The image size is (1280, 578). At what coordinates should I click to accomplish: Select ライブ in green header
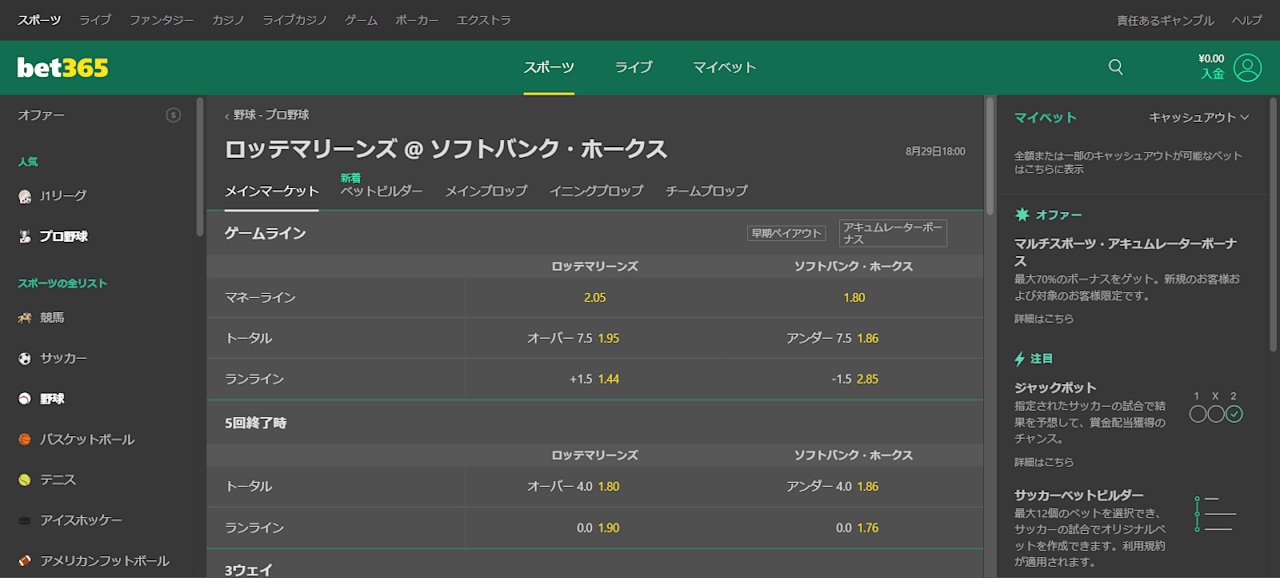[x=633, y=67]
